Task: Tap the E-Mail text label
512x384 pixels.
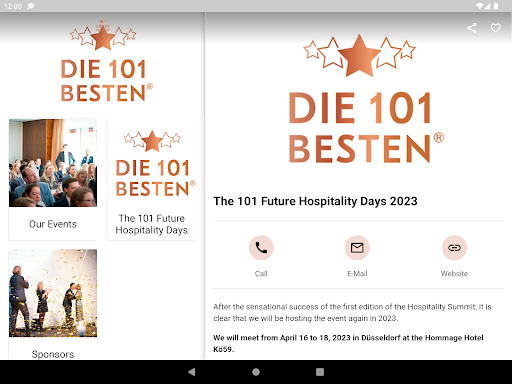Action: 357,274
